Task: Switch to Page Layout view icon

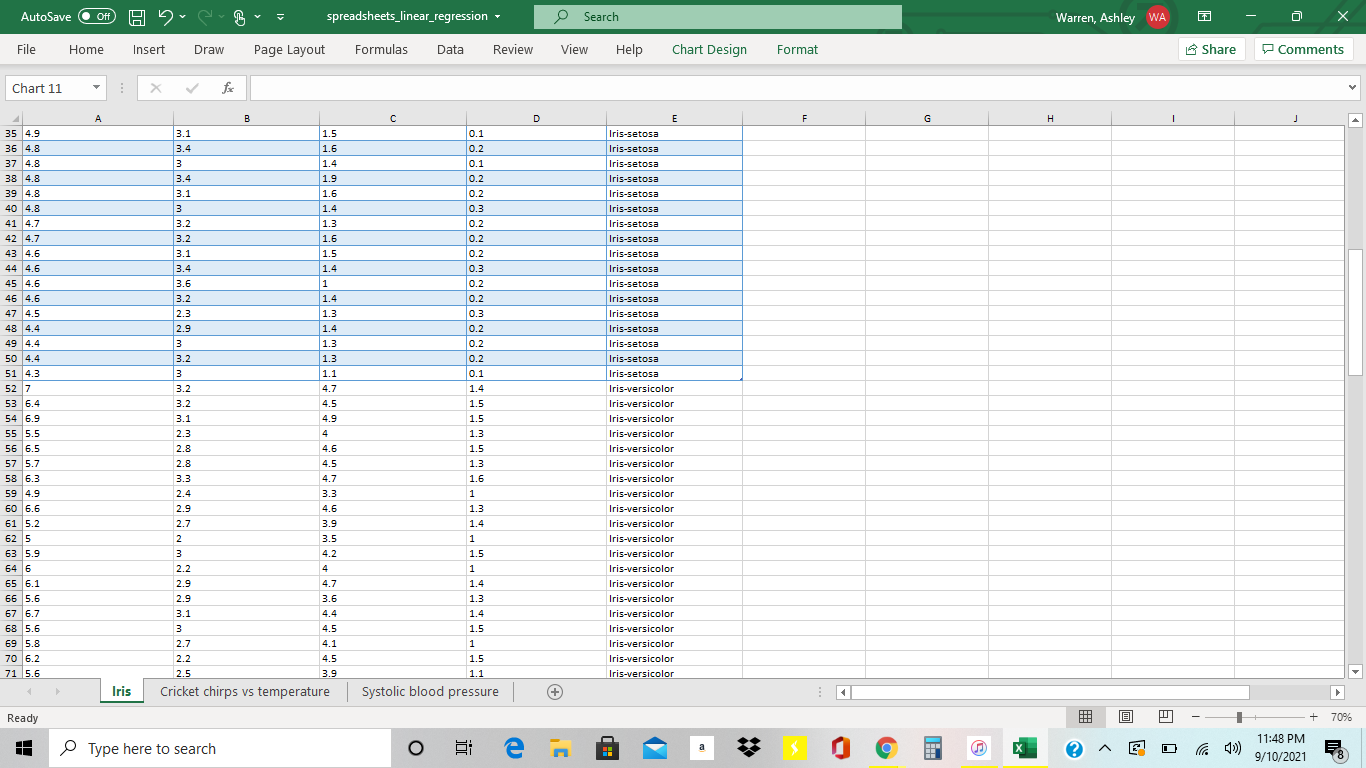Action: pos(1126,717)
